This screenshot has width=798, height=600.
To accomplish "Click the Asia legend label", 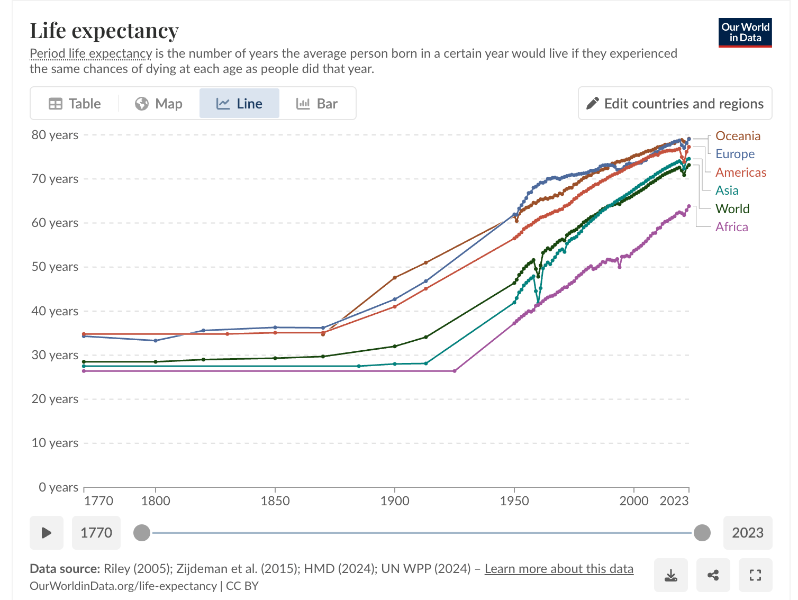I will point(727,190).
